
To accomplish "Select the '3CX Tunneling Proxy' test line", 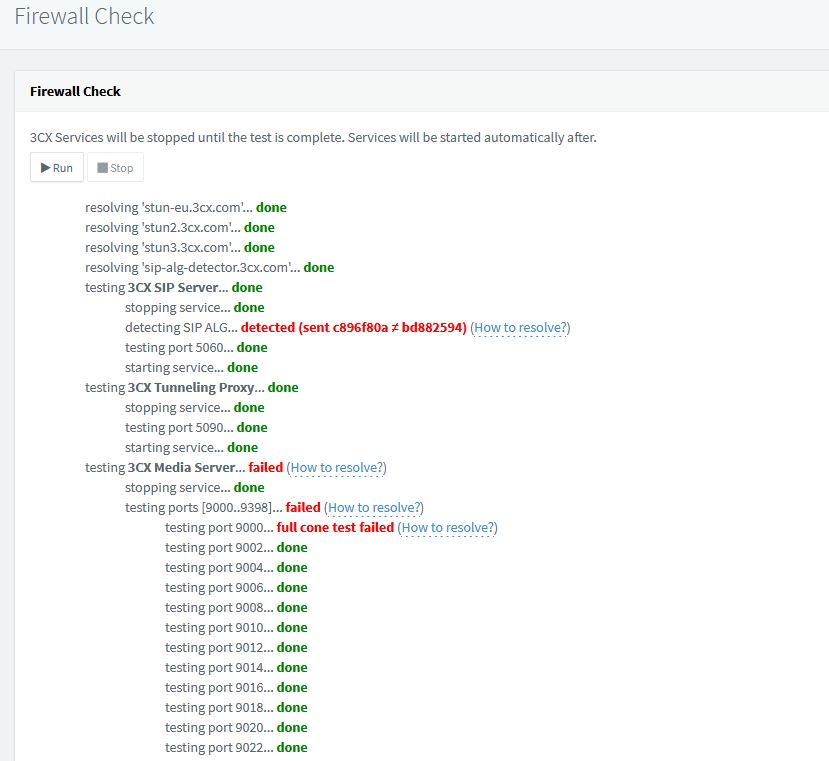I will pyautogui.click(x=190, y=387).
